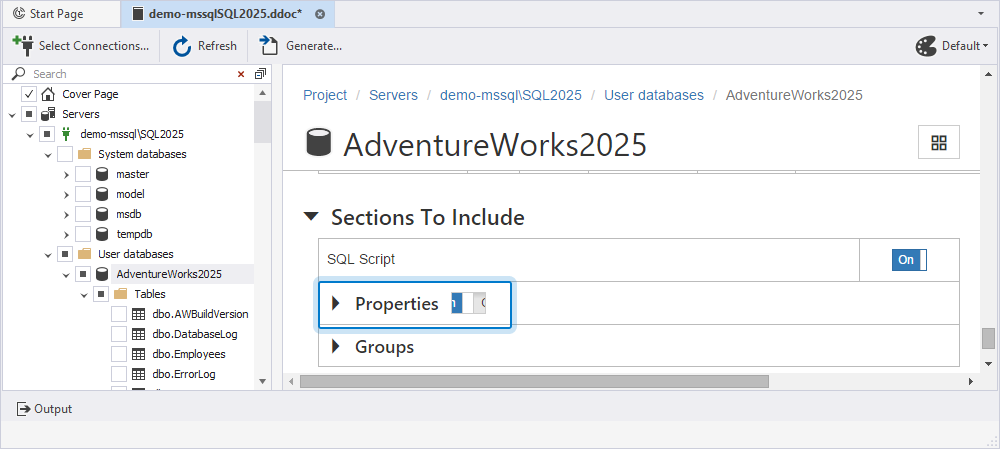The height and width of the screenshot is (449, 1000).
Task: Collapse the AdventureWorks2025 tree node
Action: click(x=66, y=275)
